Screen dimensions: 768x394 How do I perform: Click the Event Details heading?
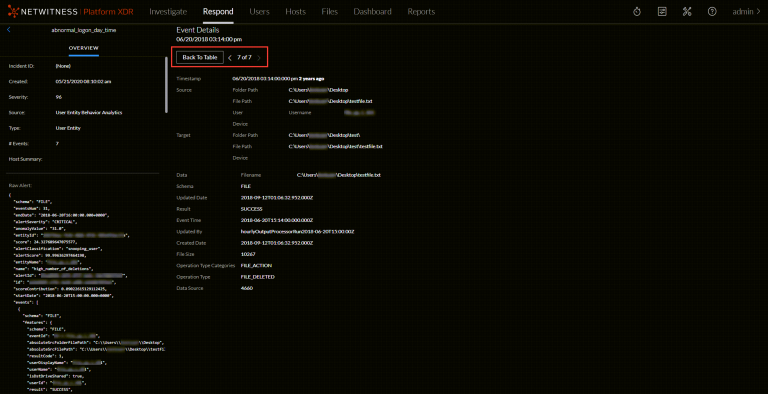(x=198, y=30)
